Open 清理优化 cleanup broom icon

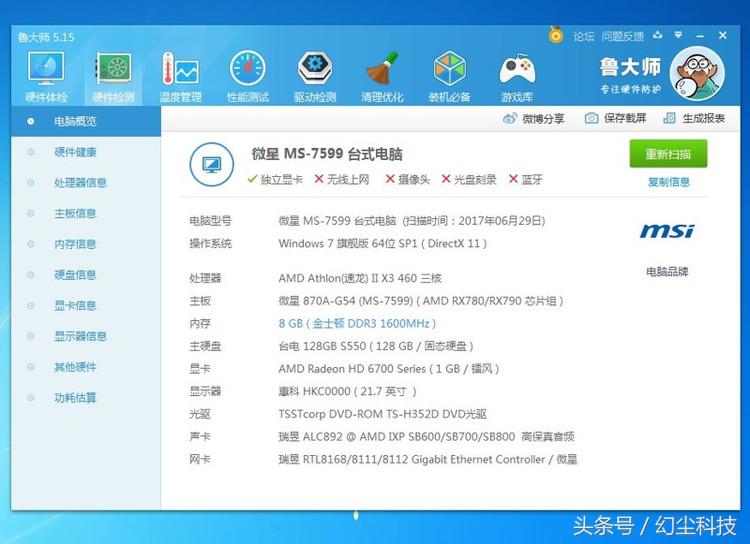[x=382, y=77]
